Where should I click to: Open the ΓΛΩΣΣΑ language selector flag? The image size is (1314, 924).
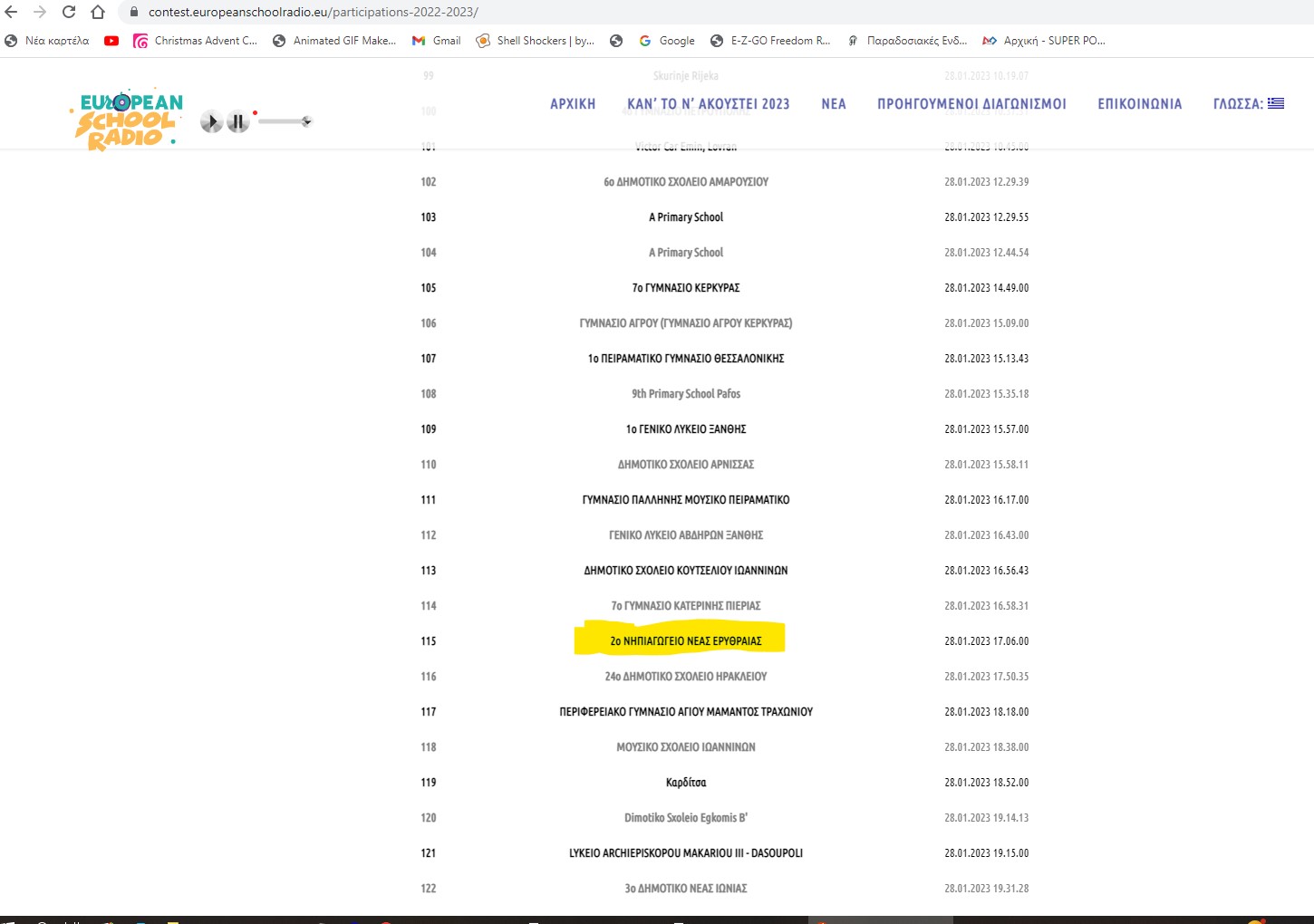1276,103
